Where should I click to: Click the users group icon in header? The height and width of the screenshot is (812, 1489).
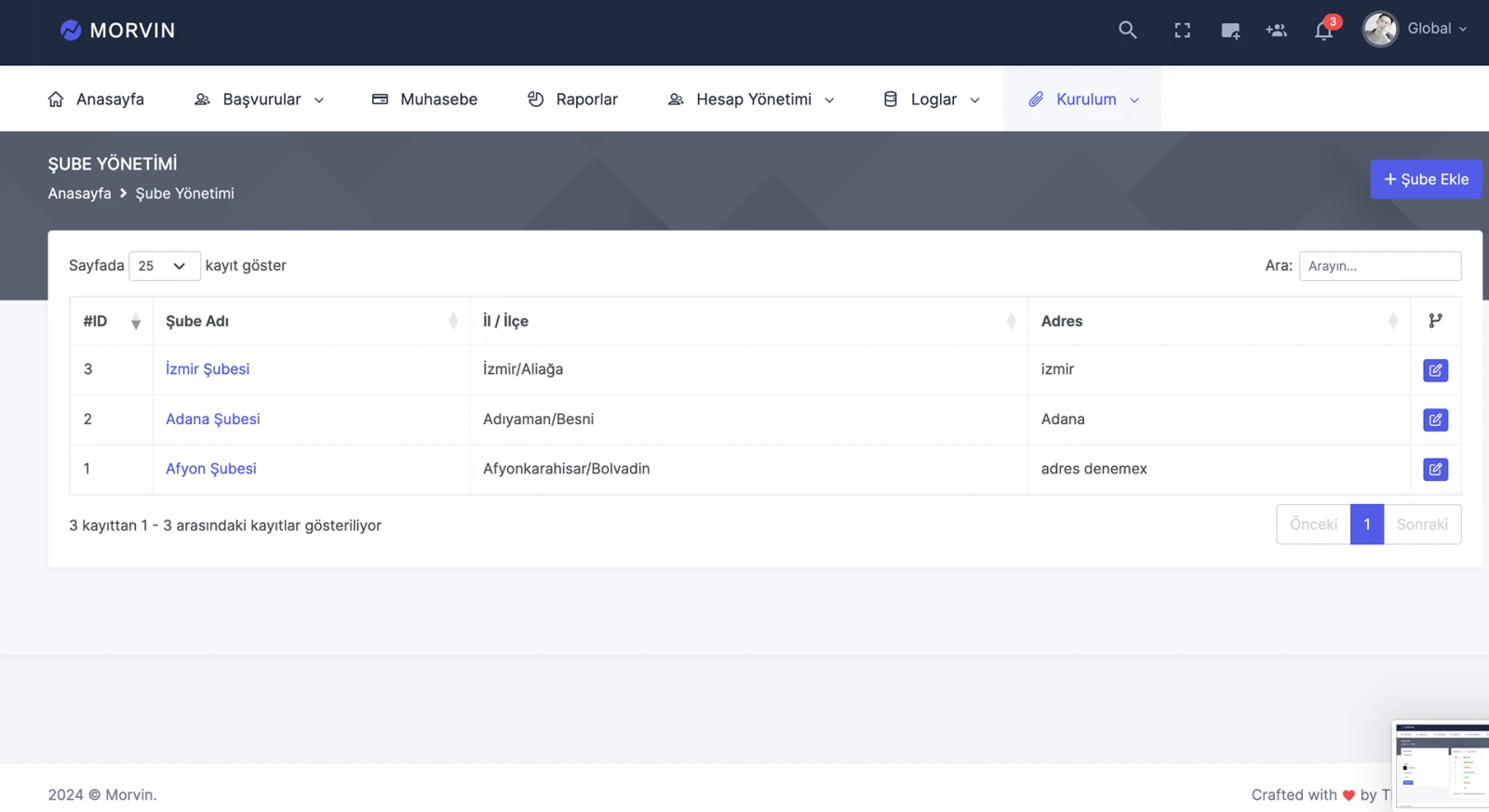1276,30
